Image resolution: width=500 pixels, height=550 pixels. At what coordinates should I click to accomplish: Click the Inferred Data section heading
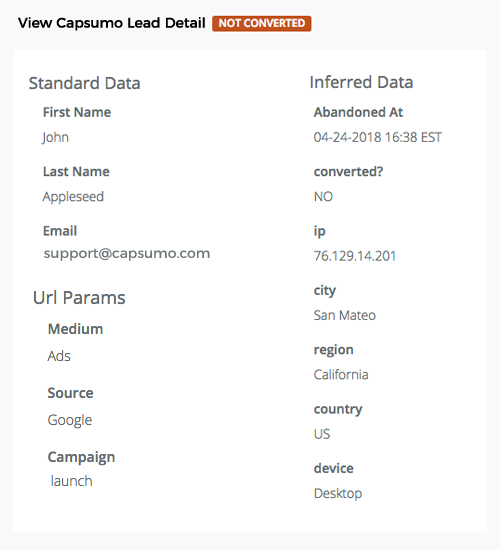tap(361, 82)
